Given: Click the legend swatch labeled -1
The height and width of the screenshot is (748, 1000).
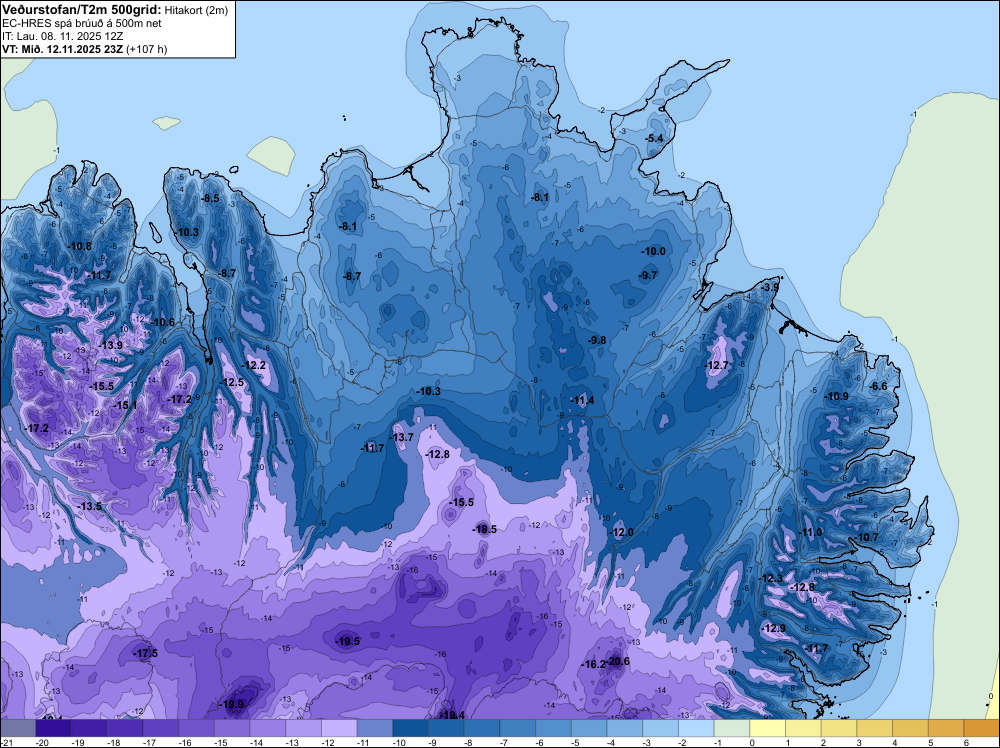Looking at the screenshot, I should [732, 728].
